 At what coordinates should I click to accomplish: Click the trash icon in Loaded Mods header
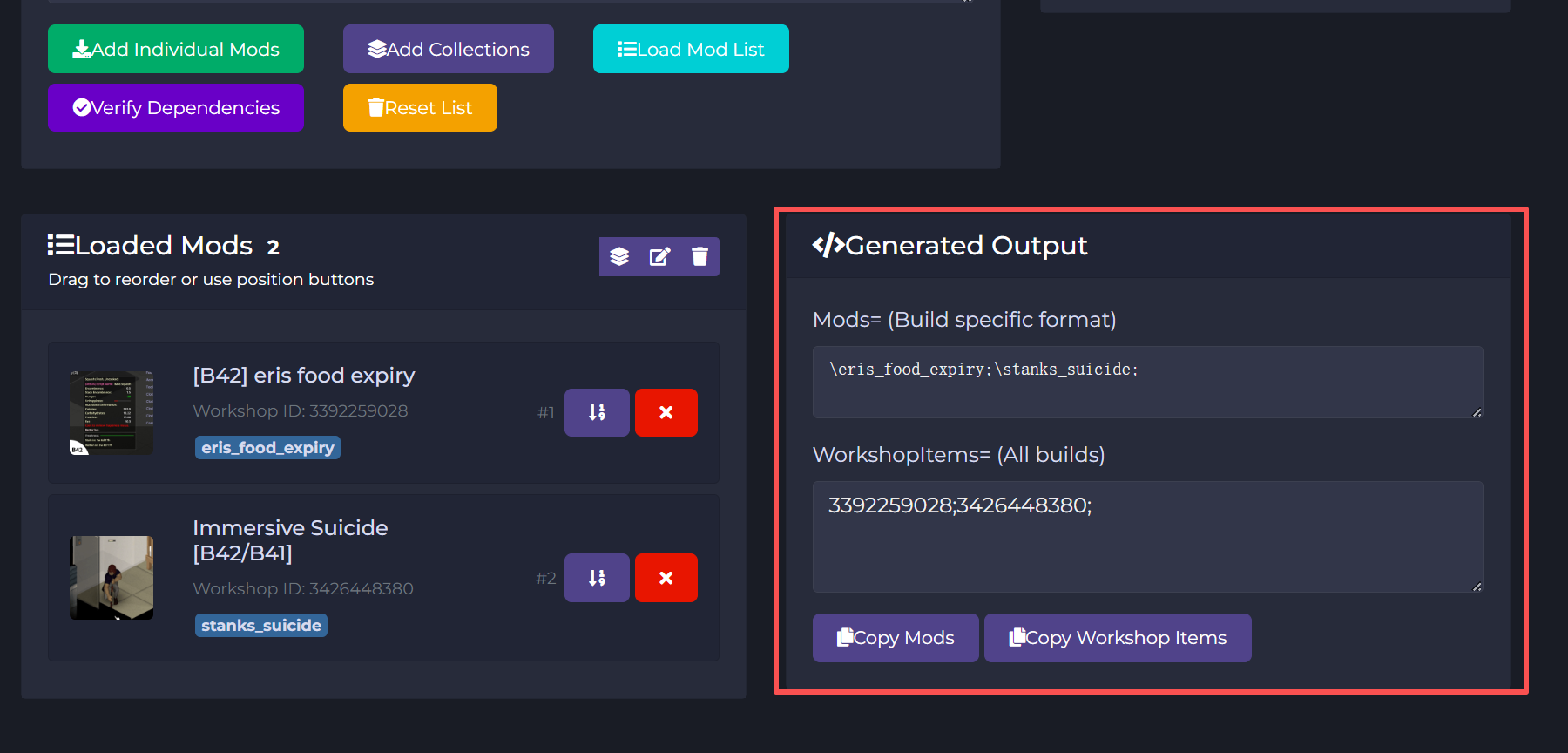coord(700,256)
